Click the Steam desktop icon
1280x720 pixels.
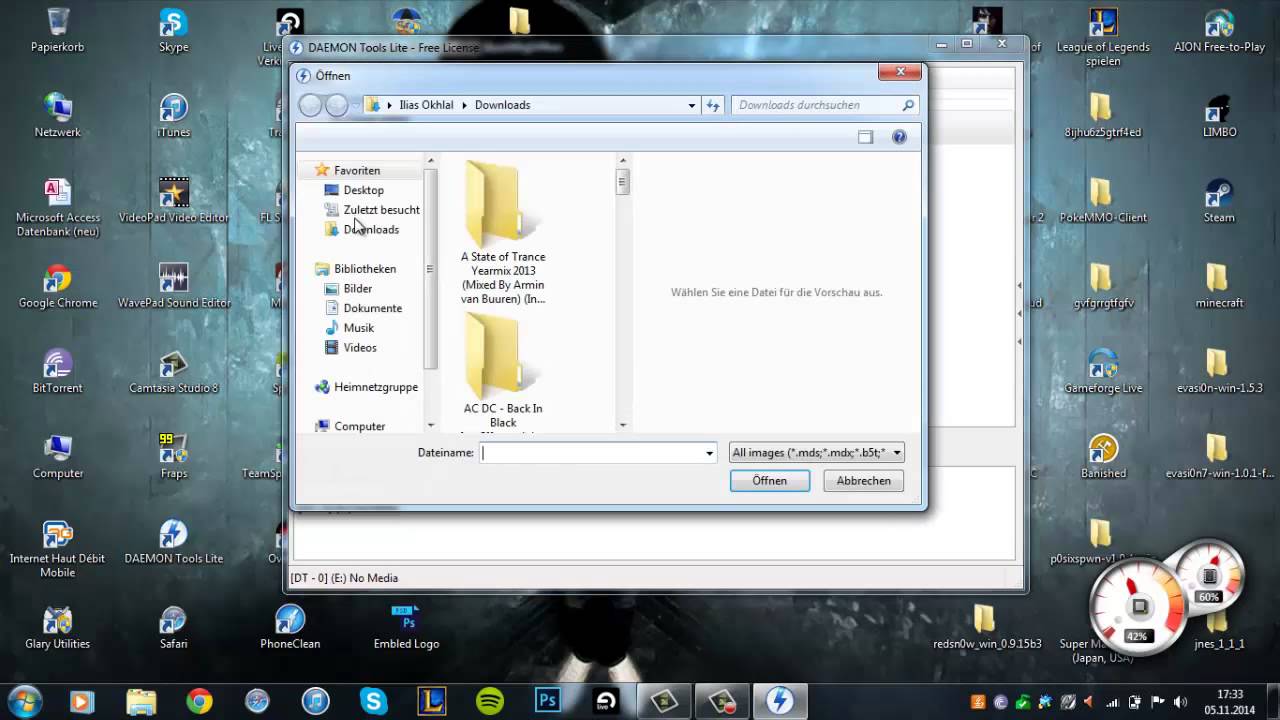(1219, 201)
